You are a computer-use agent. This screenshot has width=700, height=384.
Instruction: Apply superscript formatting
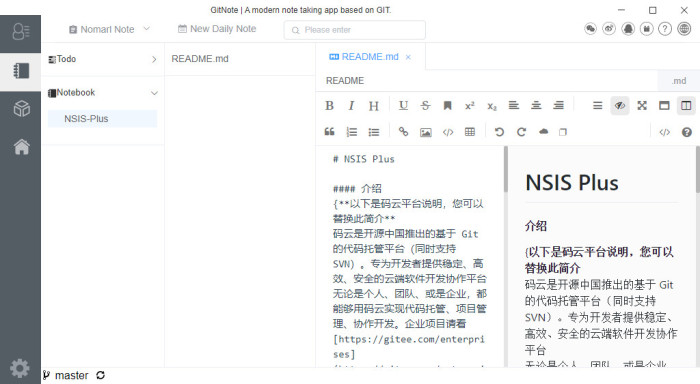[x=470, y=106]
